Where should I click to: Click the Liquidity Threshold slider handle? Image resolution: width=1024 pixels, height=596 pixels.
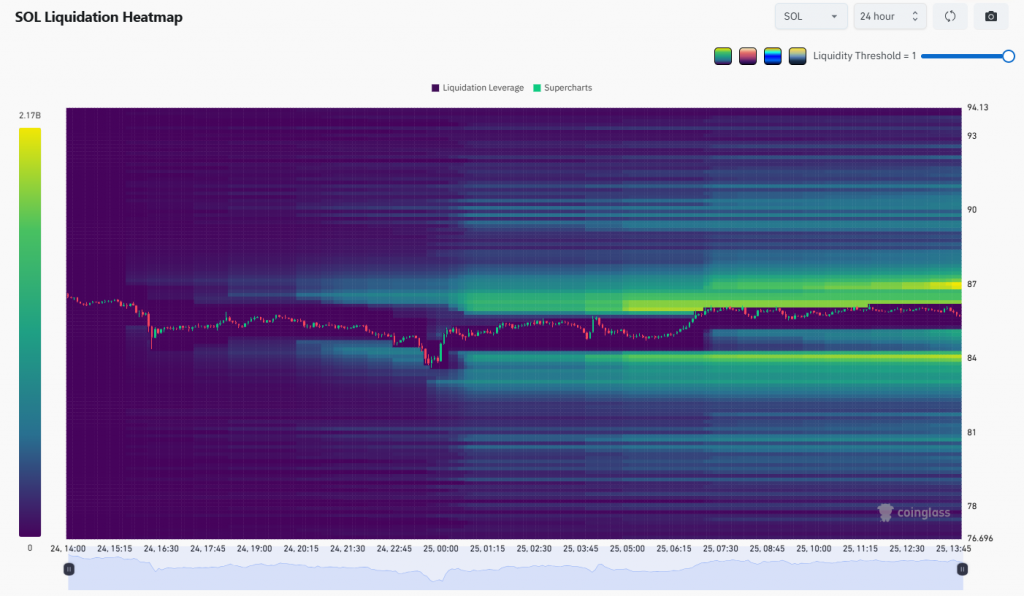tap(1008, 56)
